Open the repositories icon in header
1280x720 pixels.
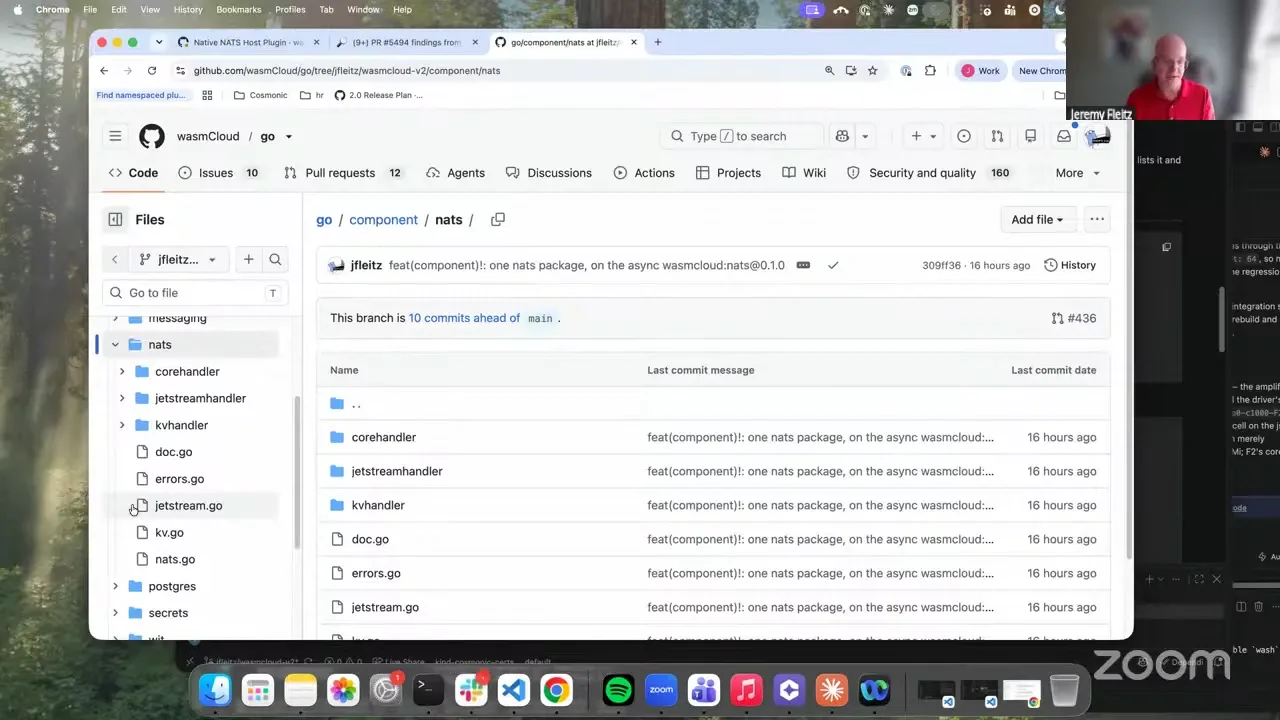(1030, 136)
